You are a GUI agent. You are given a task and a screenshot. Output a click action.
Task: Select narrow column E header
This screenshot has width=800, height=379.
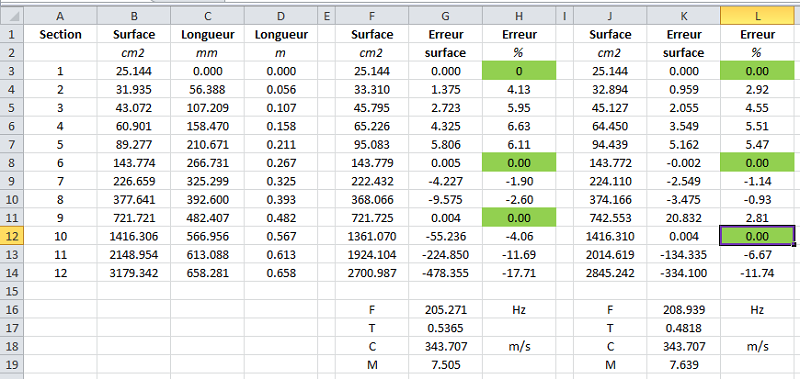click(327, 17)
